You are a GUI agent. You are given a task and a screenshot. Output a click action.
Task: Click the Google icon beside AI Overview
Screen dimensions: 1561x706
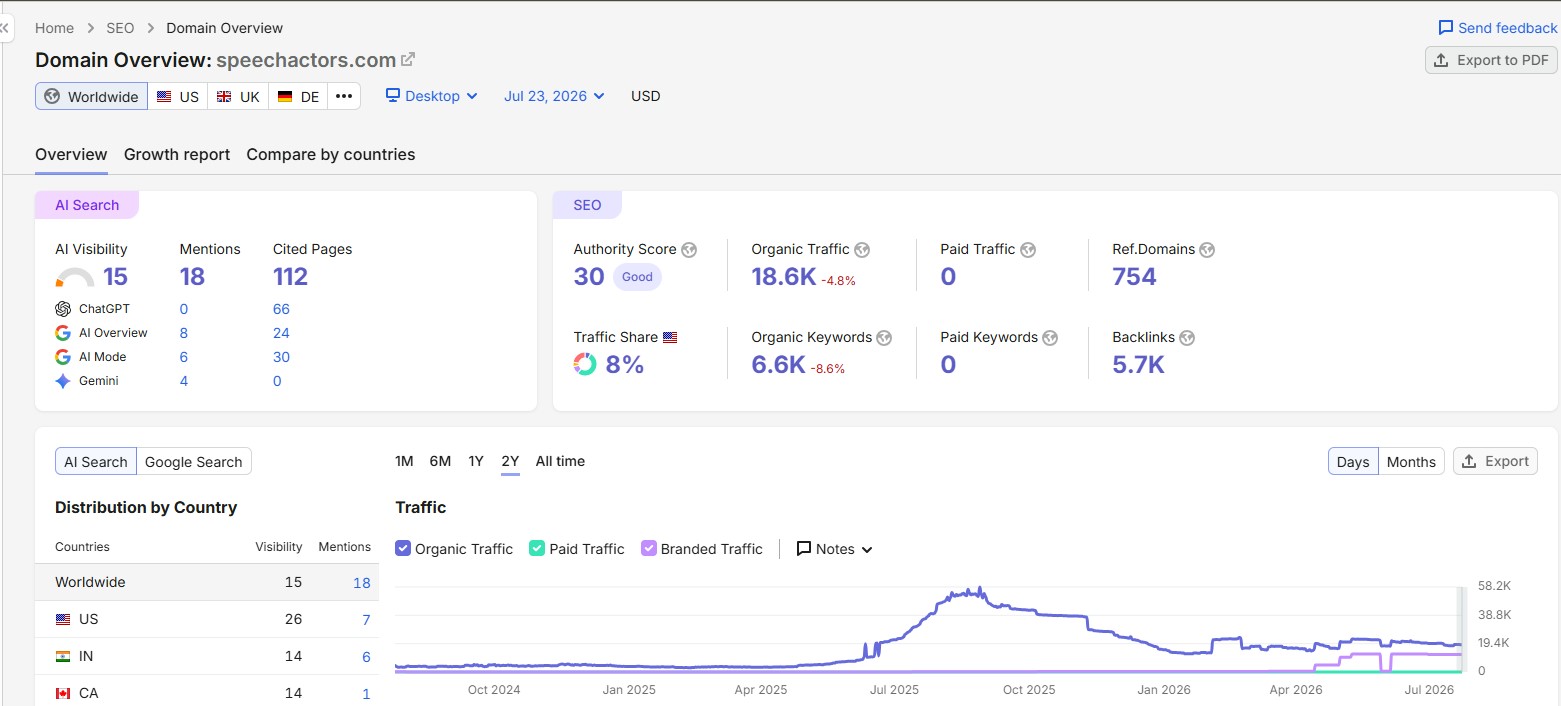(63, 333)
